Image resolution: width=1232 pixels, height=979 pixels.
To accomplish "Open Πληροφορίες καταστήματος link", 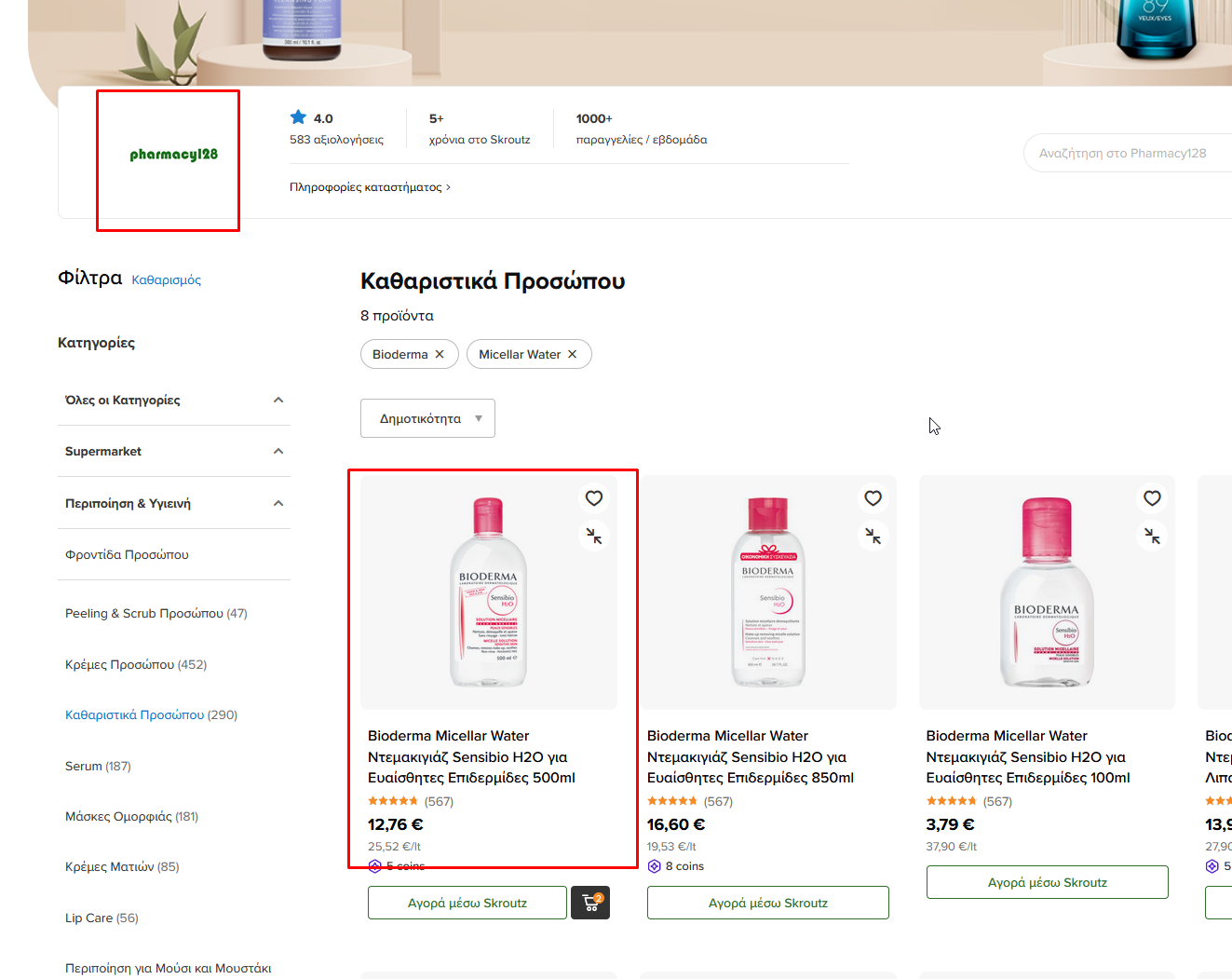I will click(370, 187).
